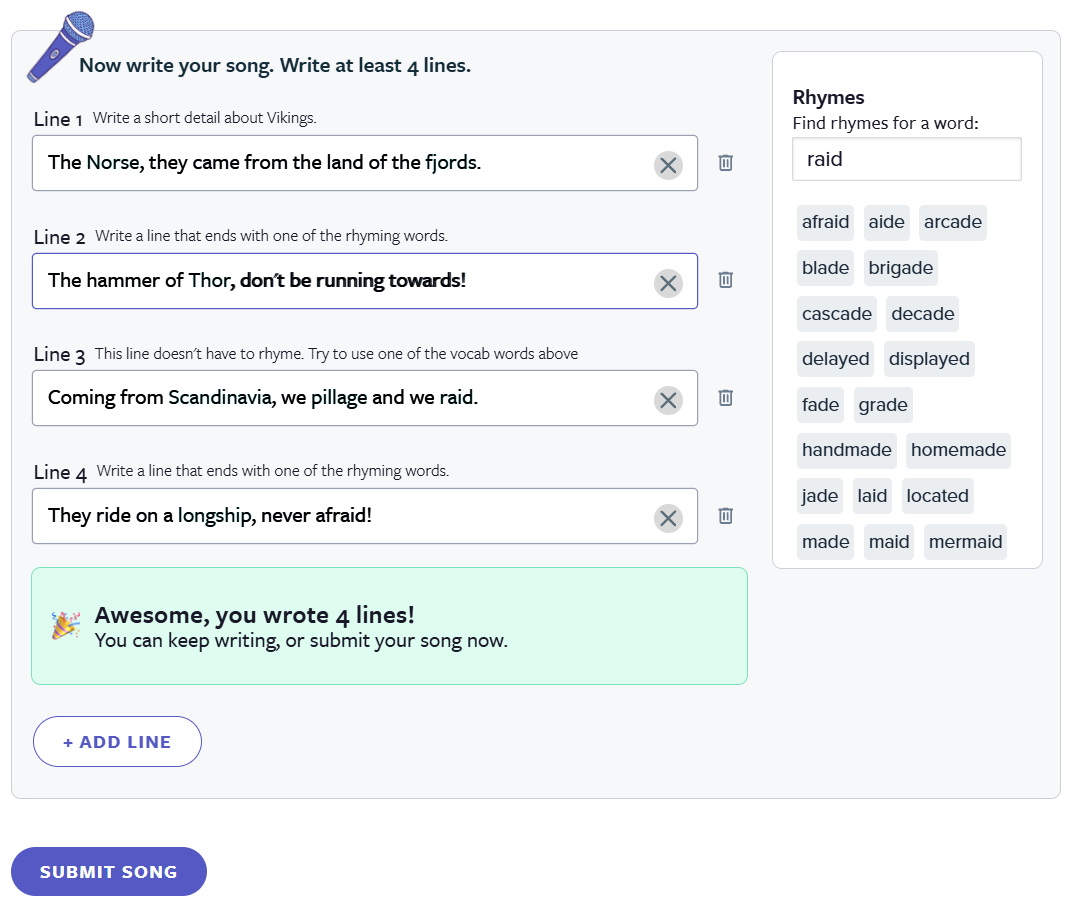Screen dimensions: 1069x908
Task: Submit the song
Action: coord(109,872)
